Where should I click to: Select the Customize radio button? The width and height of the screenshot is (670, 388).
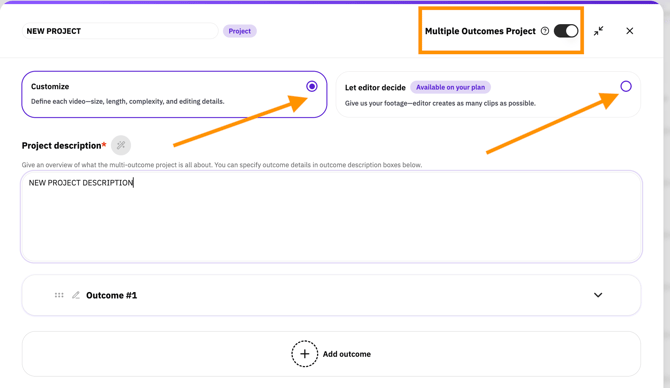(x=312, y=86)
